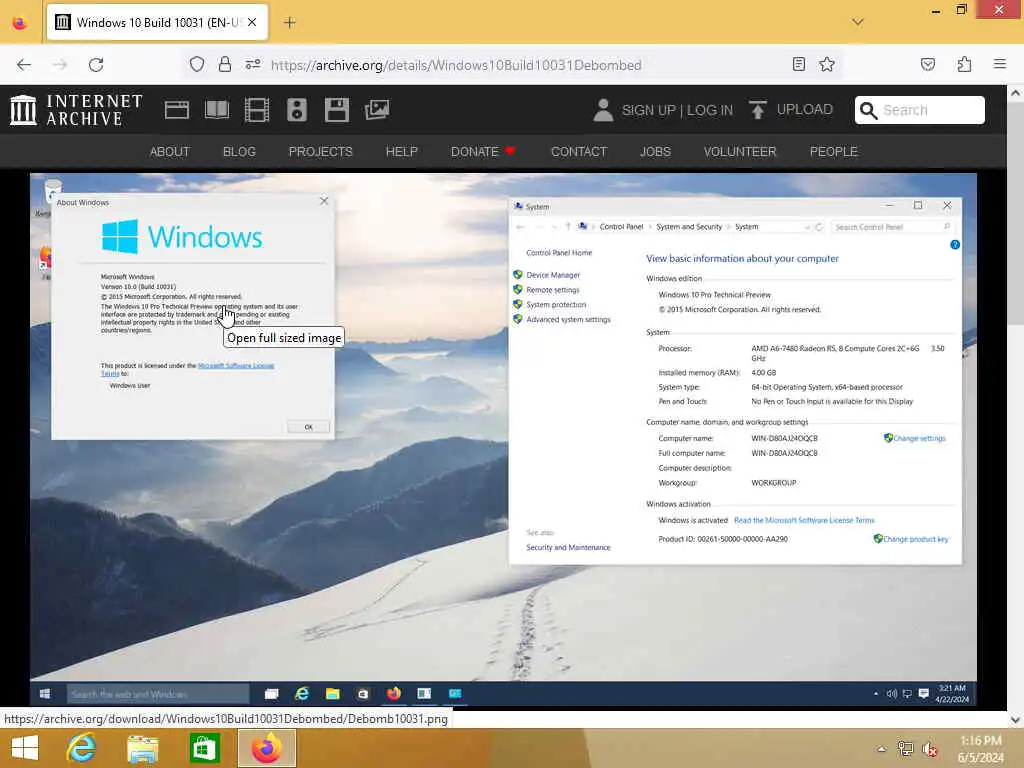Open Internet Archive home logo
The height and width of the screenshot is (768, 1024).
click(76, 110)
